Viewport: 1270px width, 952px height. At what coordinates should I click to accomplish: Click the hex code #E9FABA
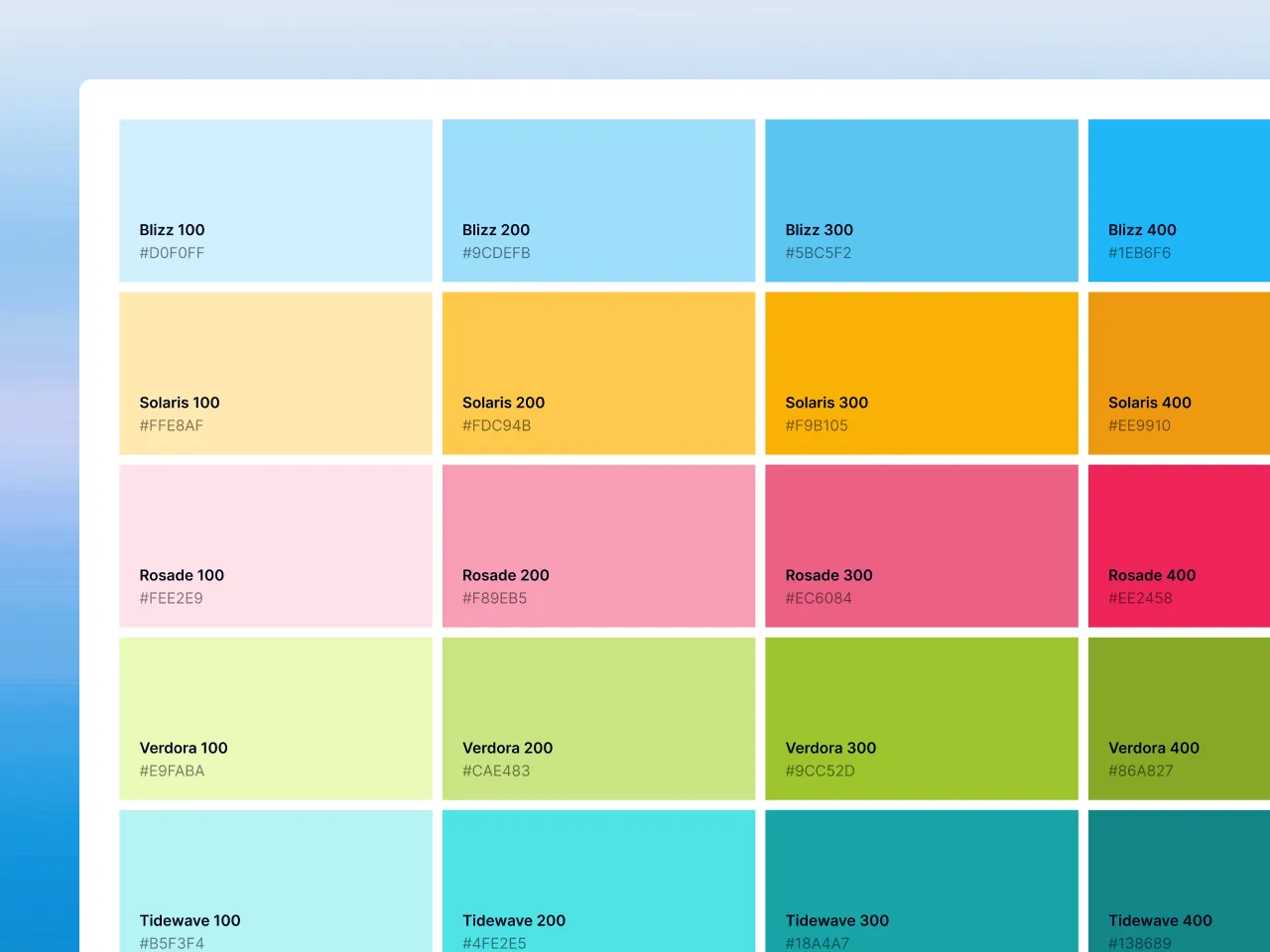click(x=172, y=771)
